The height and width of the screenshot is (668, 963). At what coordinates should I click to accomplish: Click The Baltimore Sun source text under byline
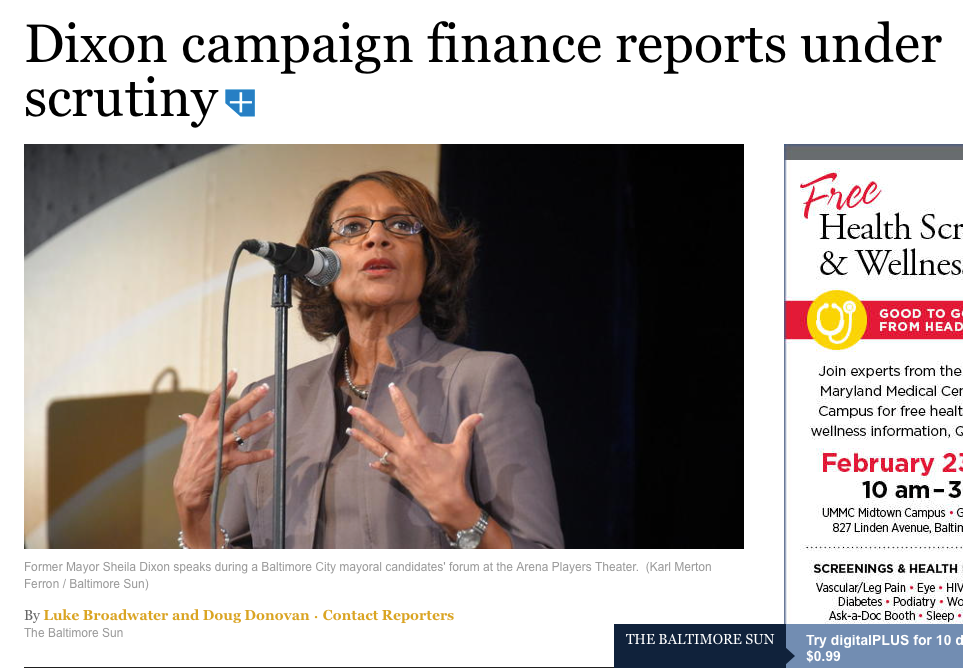click(74, 633)
